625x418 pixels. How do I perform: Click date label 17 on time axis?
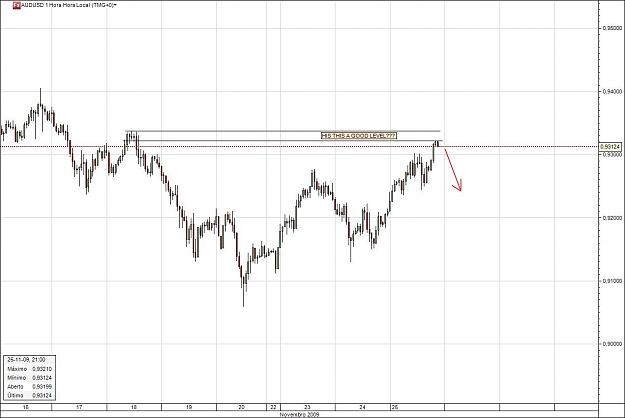[x=79, y=407]
